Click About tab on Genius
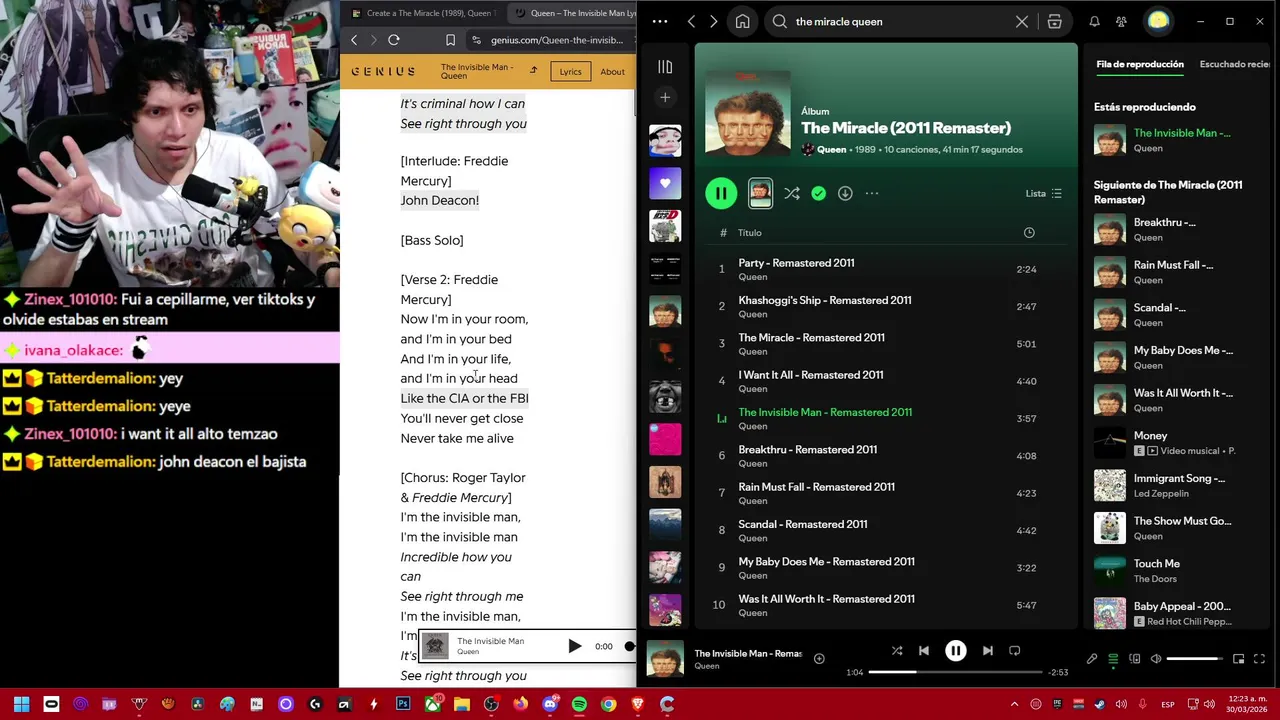 (x=613, y=72)
